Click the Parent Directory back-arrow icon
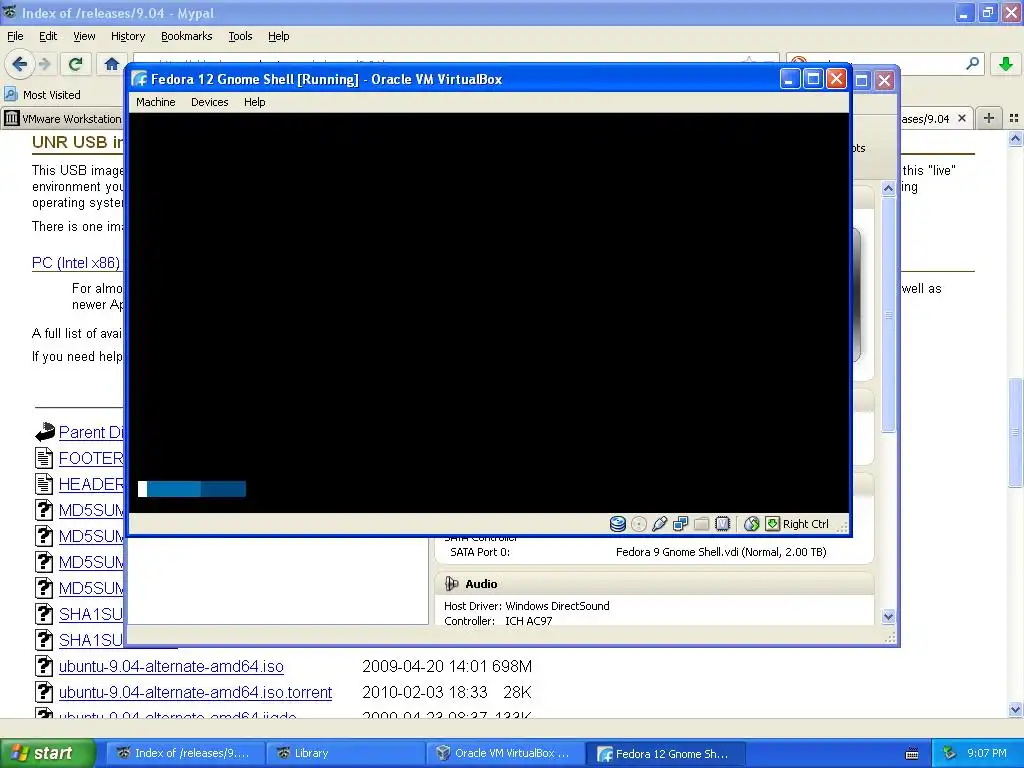Image resolution: width=1024 pixels, height=768 pixels. (44, 432)
